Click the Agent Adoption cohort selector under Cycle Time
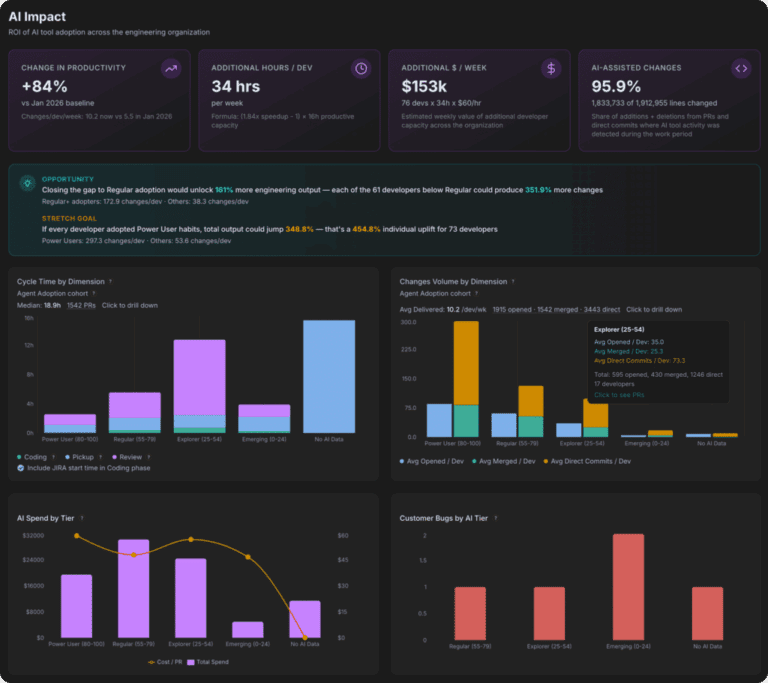Viewport: 768px width, 683px height. pos(52,293)
